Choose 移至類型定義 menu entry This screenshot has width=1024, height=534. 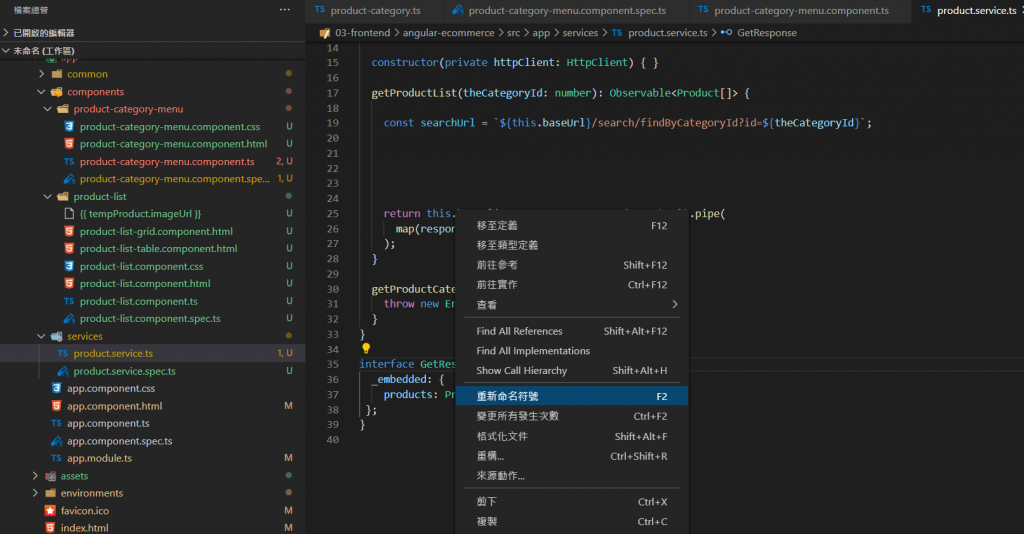point(572,245)
